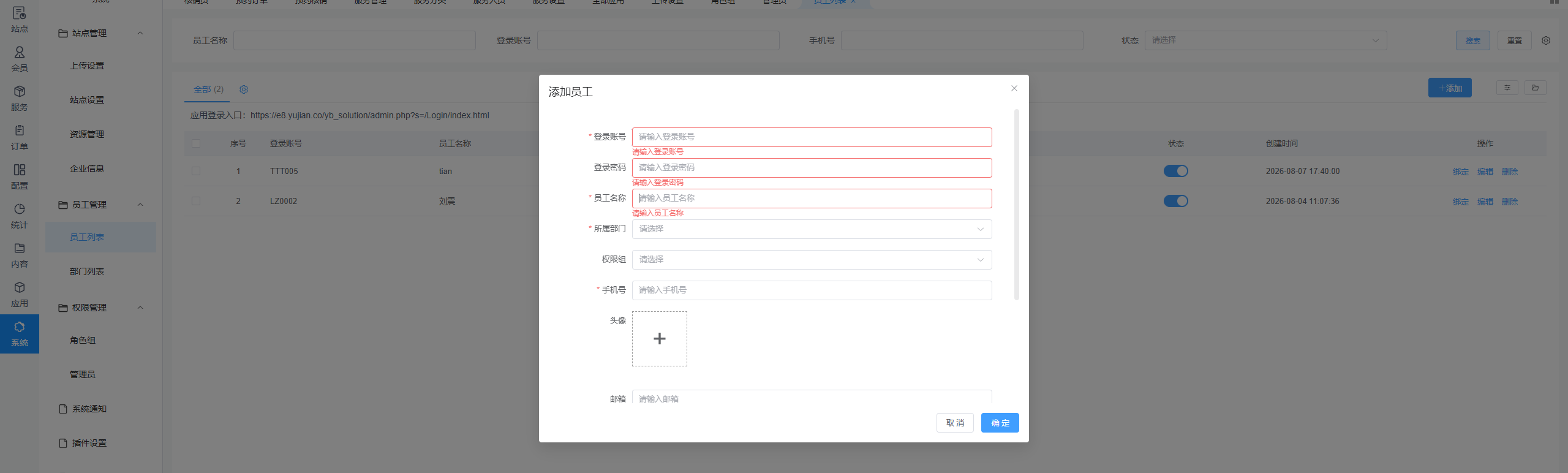Open the 权限组 dropdown in the dialog

[812, 260]
